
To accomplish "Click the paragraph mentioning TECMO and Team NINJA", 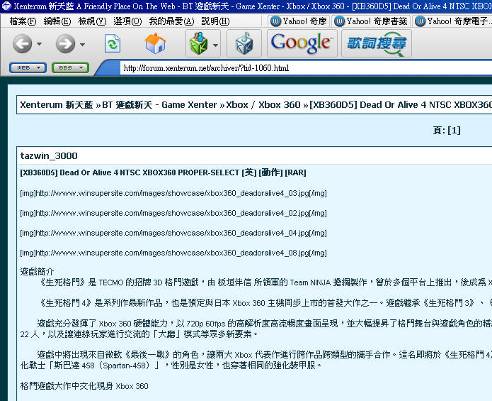I will pyautogui.click(x=266, y=283).
